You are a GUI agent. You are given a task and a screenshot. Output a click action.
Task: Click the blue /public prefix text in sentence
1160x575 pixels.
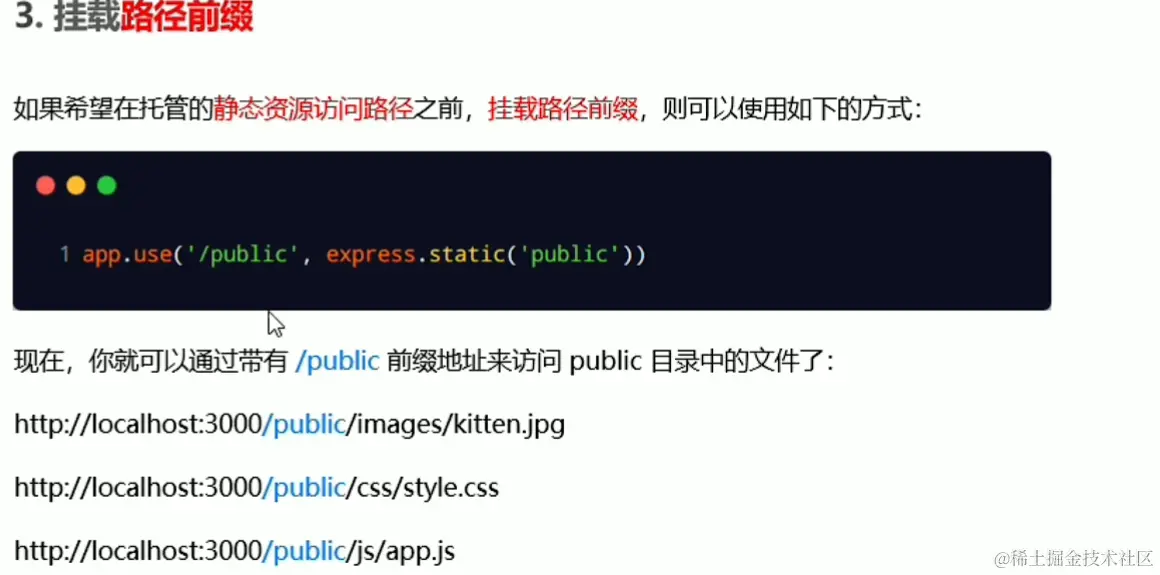pos(337,362)
